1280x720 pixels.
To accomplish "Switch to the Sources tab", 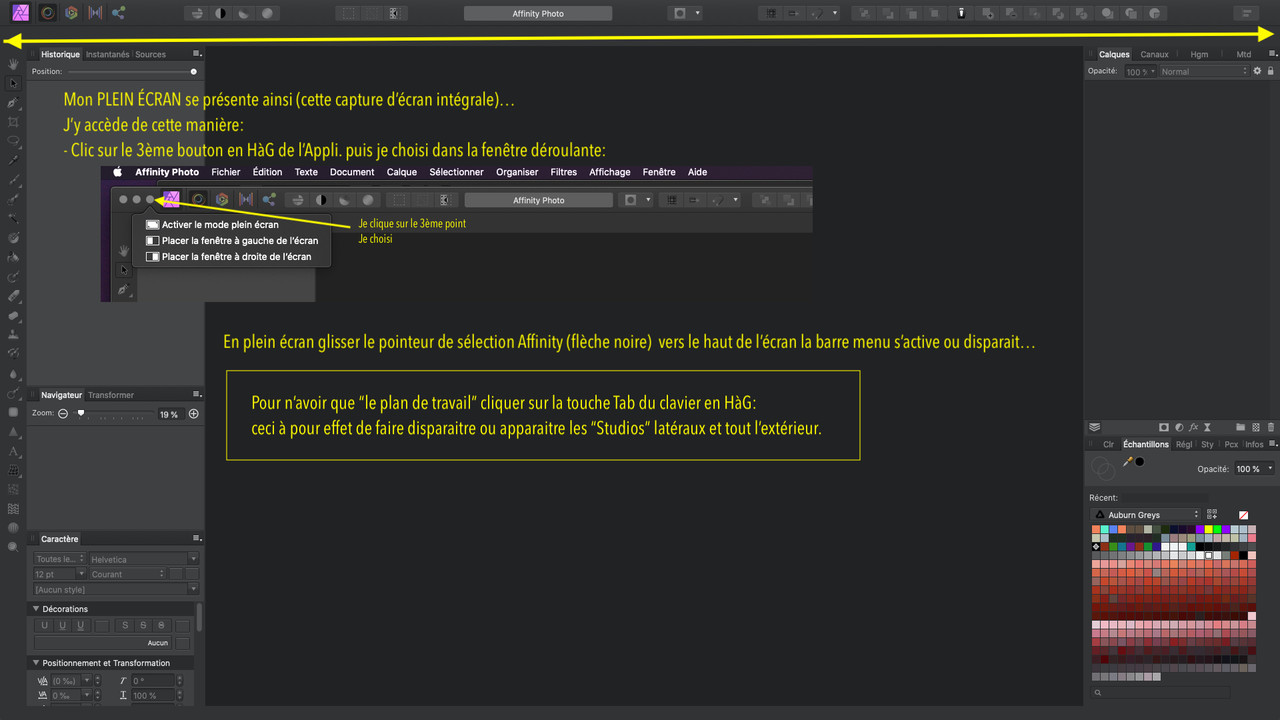I will [151, 54].
